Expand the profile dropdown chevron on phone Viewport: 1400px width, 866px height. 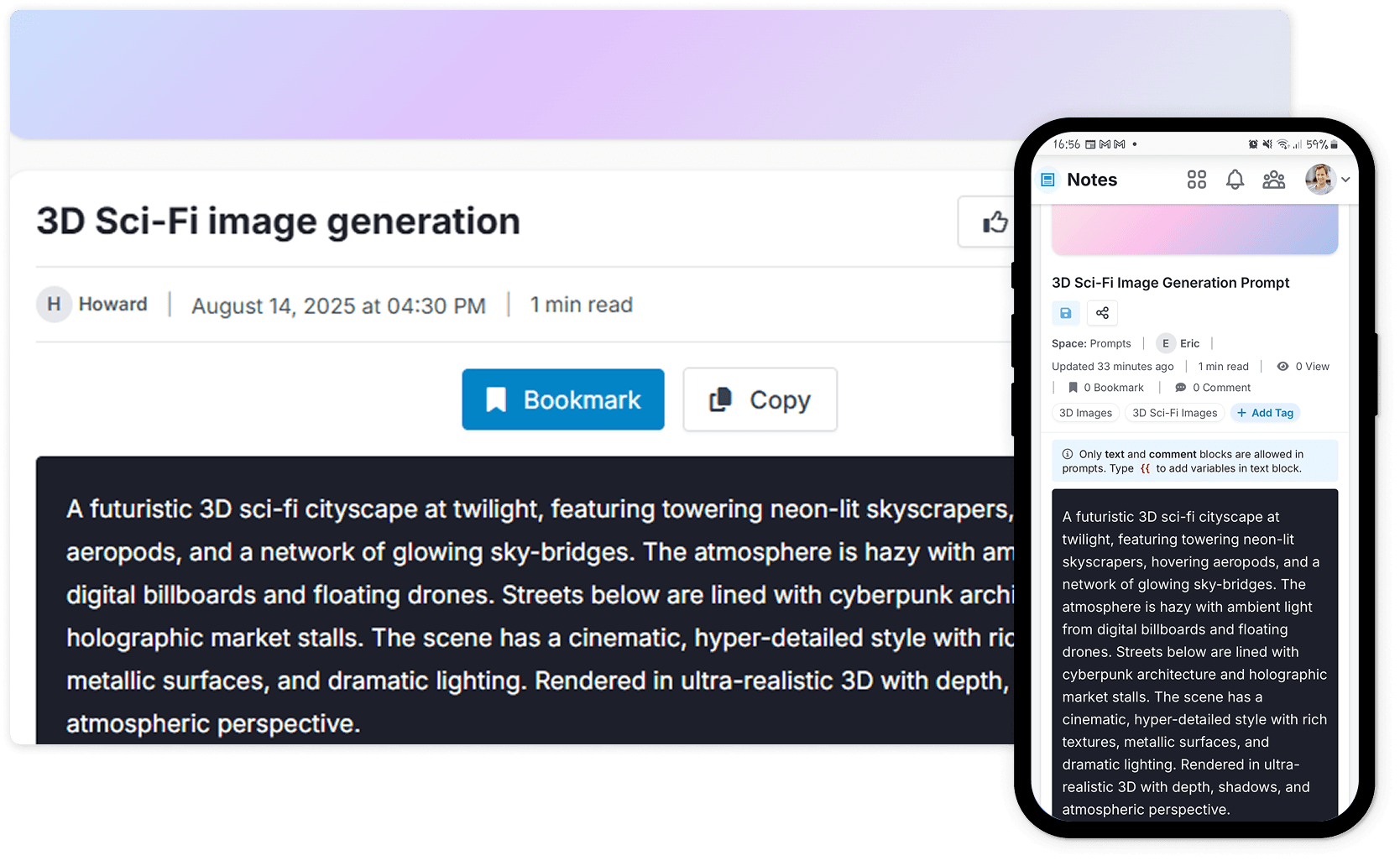coord(1345,180)
